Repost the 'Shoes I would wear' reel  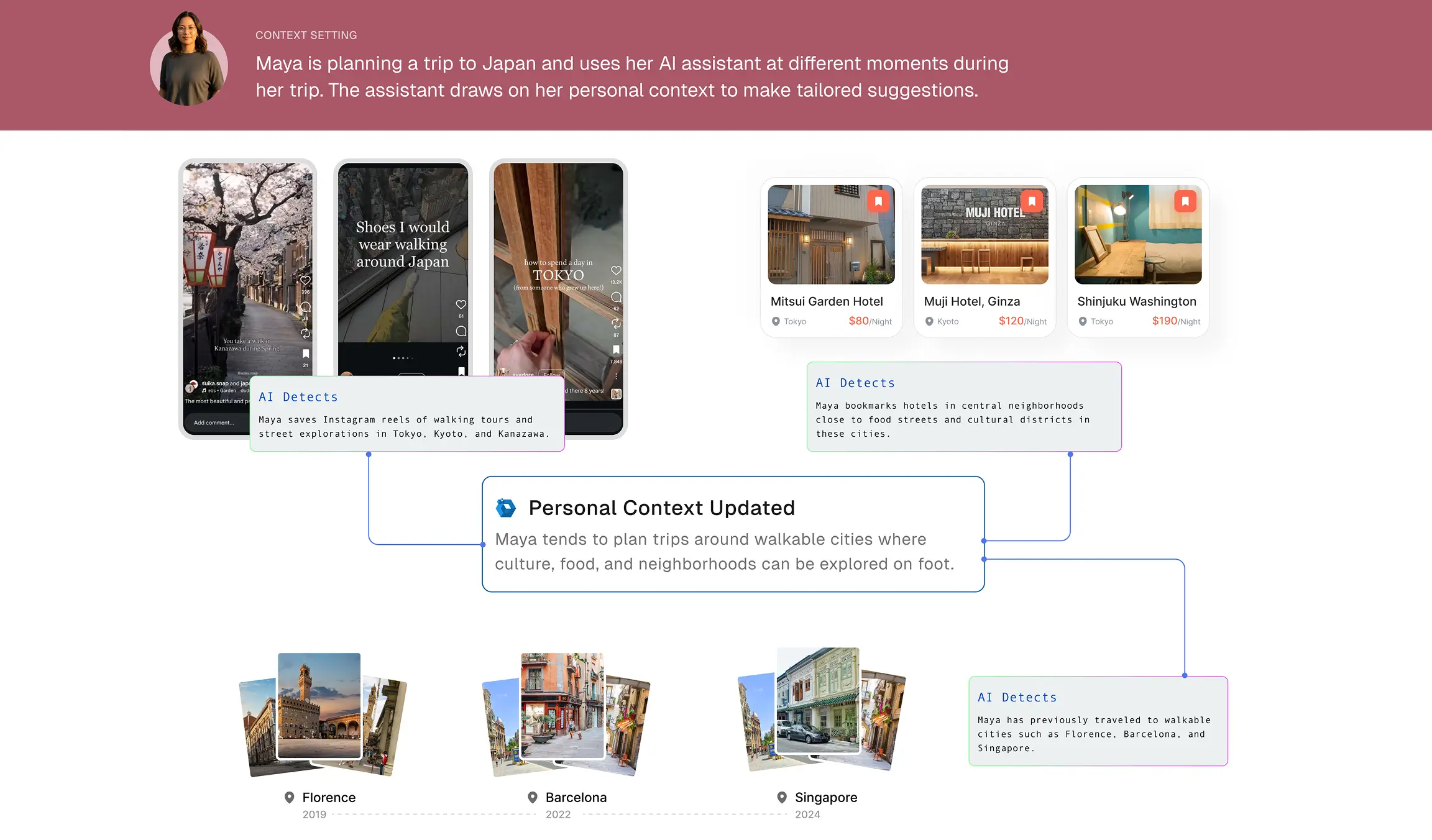tap(461, 352)
